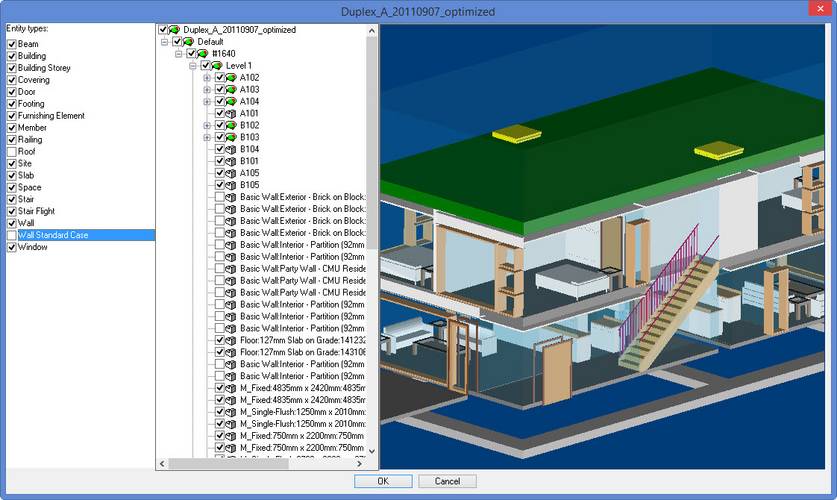
Task: Click the green icon beside #1640
Action: (203, 54)
